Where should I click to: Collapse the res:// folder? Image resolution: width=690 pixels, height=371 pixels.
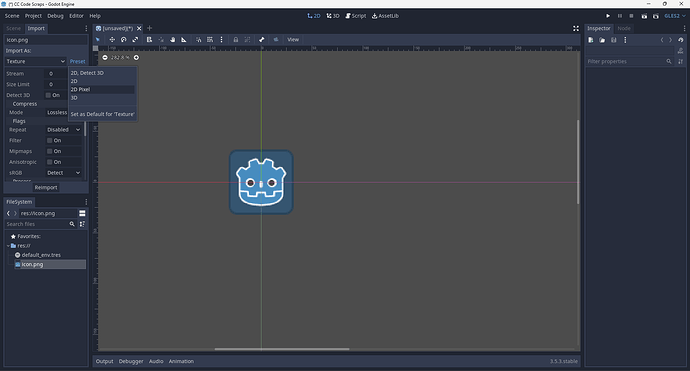coord(8,246)
